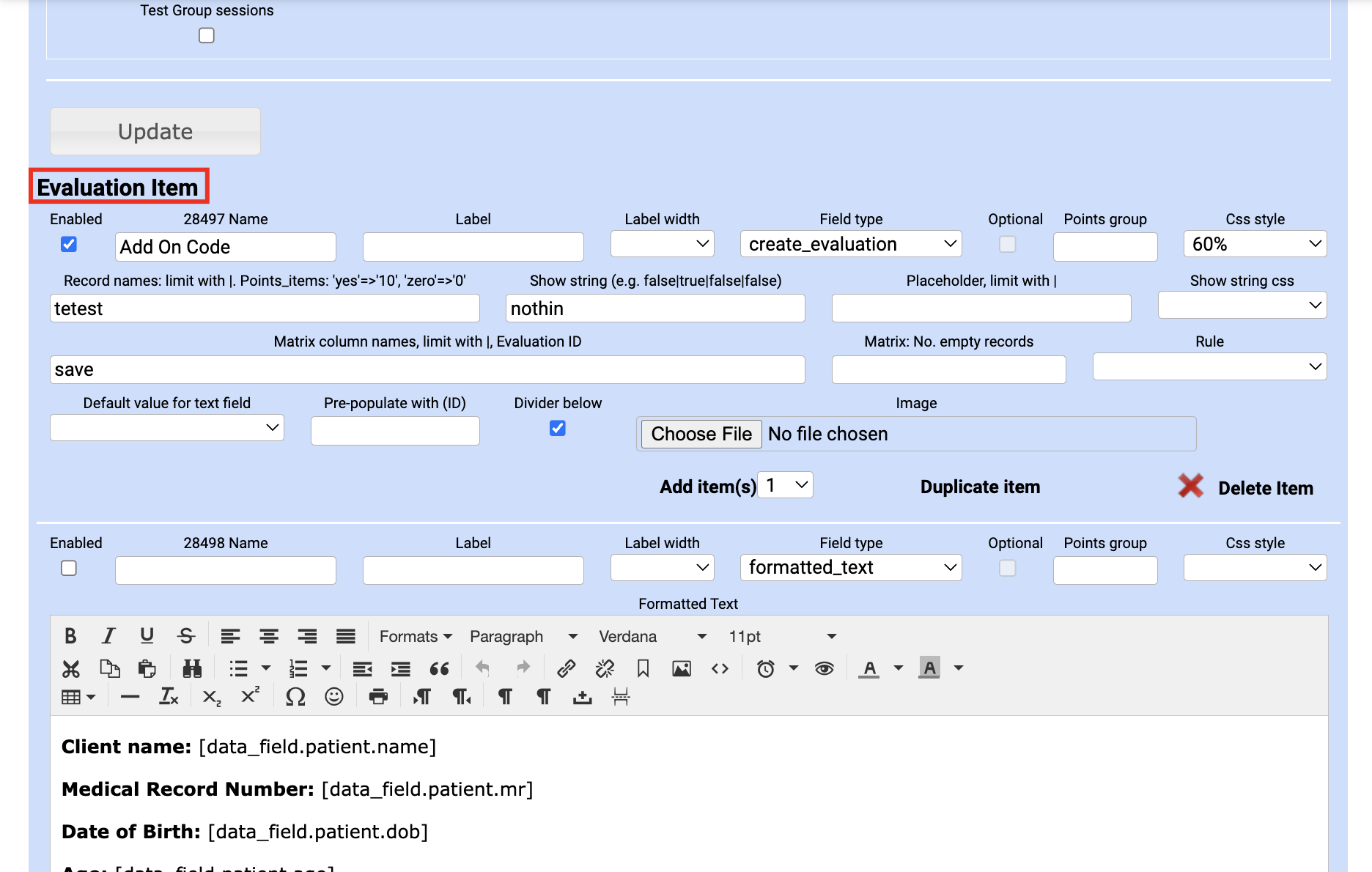Screen dimensions: 1372x872
Task: Apply bold formatting in the text editor
Action: 70,636
